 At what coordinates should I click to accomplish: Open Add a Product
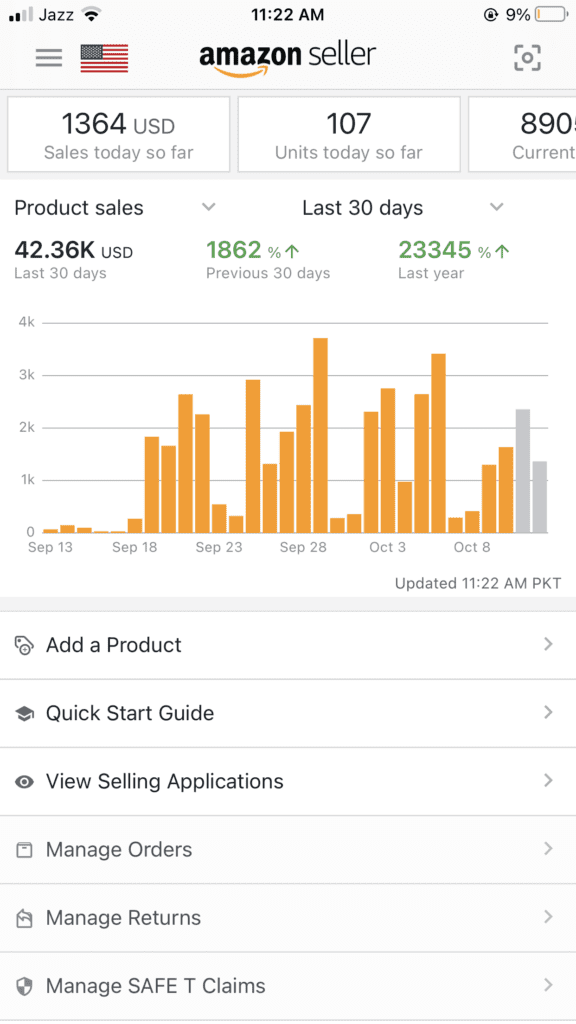[288, 645]
